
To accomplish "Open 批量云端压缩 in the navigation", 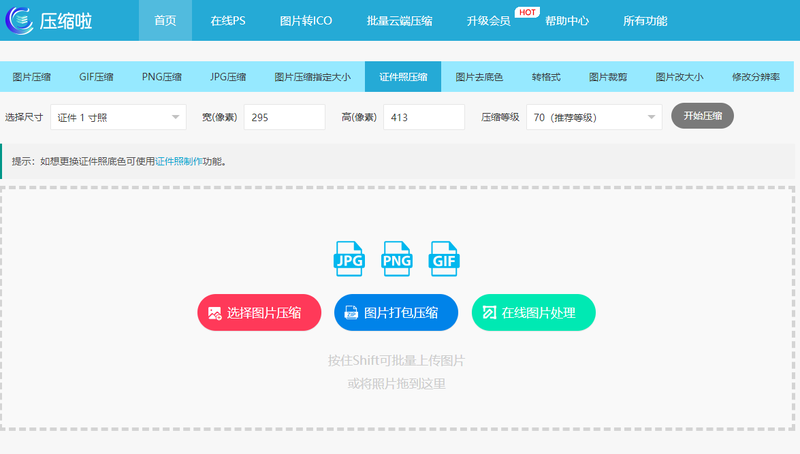I will point(399,20).
